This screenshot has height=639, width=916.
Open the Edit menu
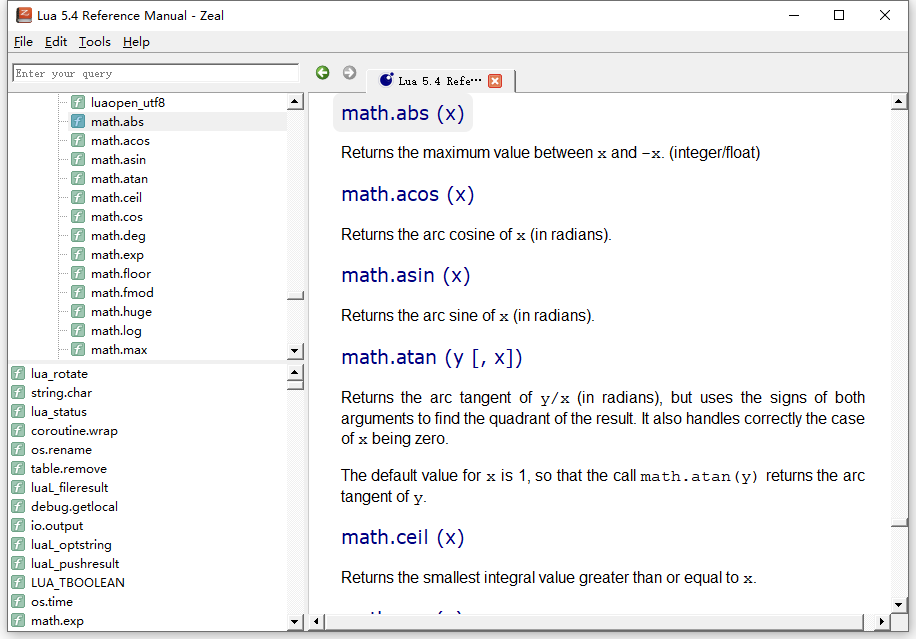(x=56, y=42)
